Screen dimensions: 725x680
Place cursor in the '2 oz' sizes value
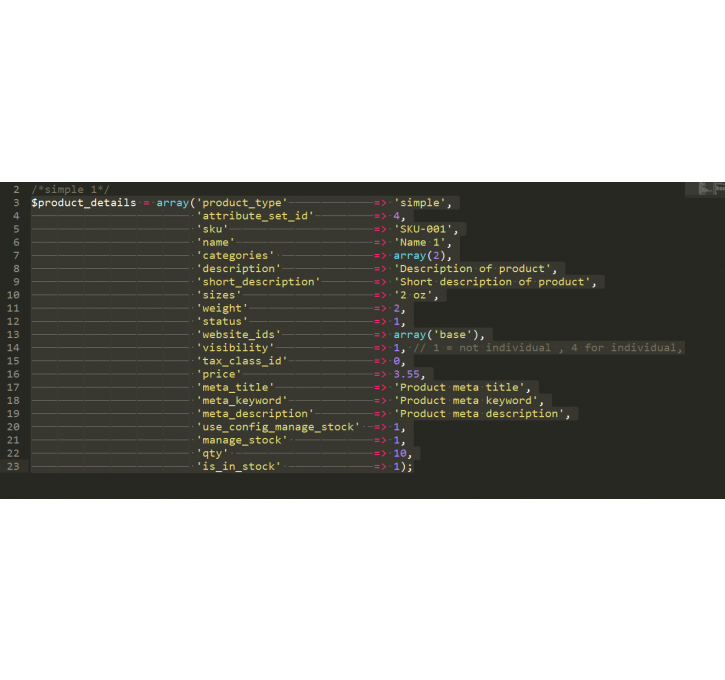tap(412, 295)
